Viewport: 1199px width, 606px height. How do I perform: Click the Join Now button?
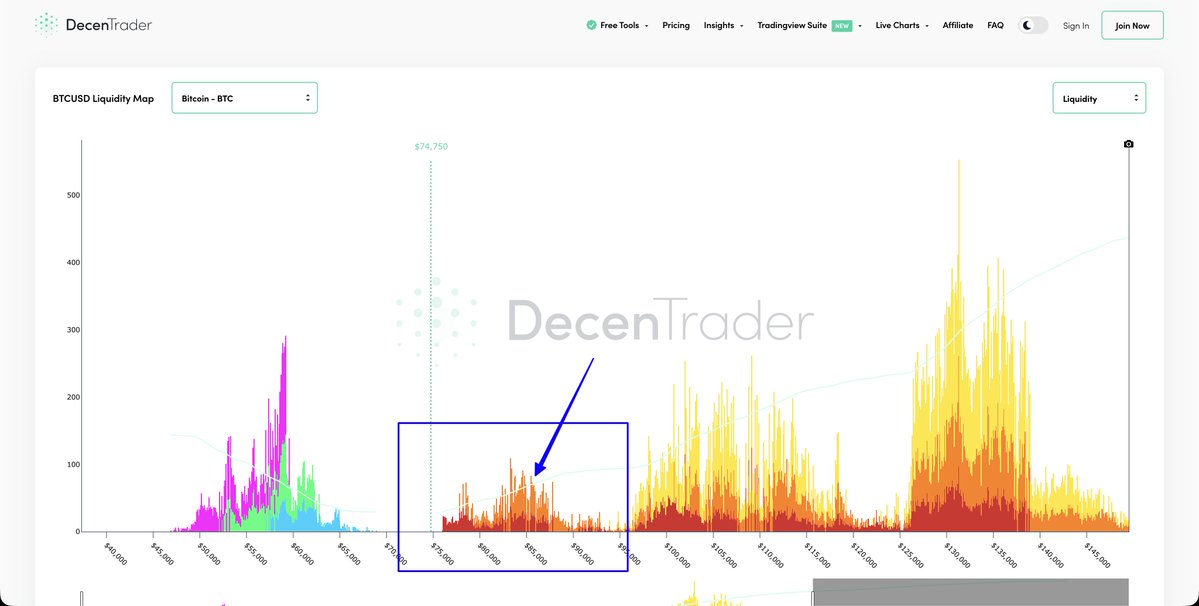pyautogui.click(x=1132, y=25)
